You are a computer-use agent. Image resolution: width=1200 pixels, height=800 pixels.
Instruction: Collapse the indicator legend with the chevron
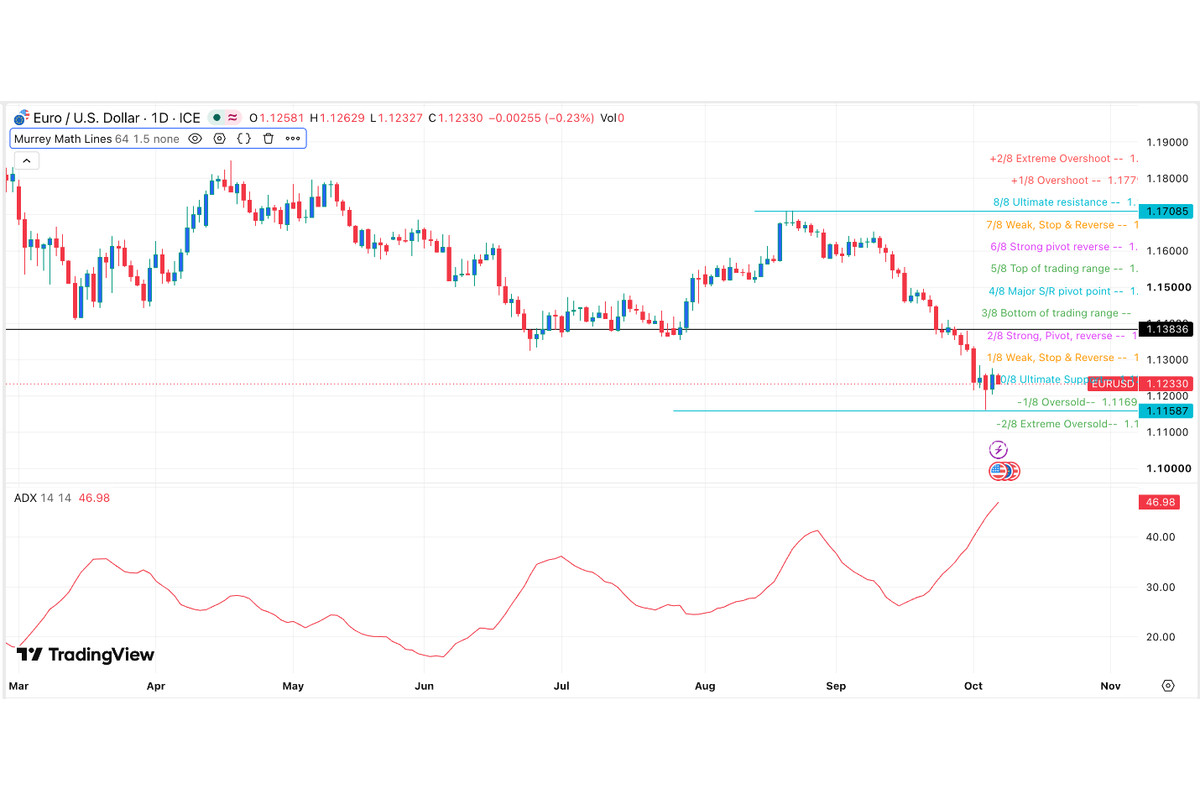pyautogui.click(x=26, y=161)
